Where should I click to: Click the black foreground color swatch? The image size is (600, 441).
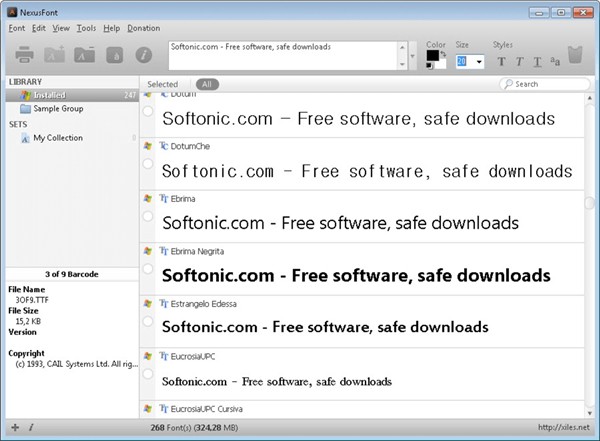pos(432,56)
